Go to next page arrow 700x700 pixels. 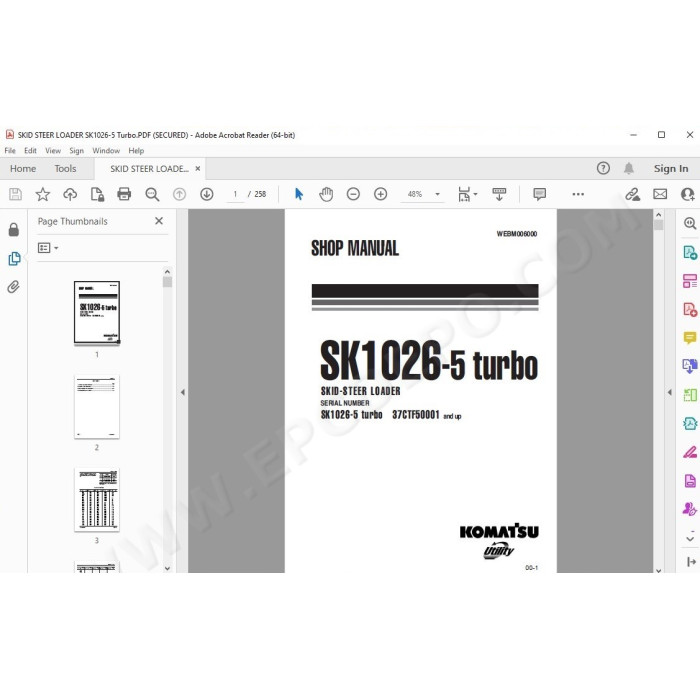207,194
